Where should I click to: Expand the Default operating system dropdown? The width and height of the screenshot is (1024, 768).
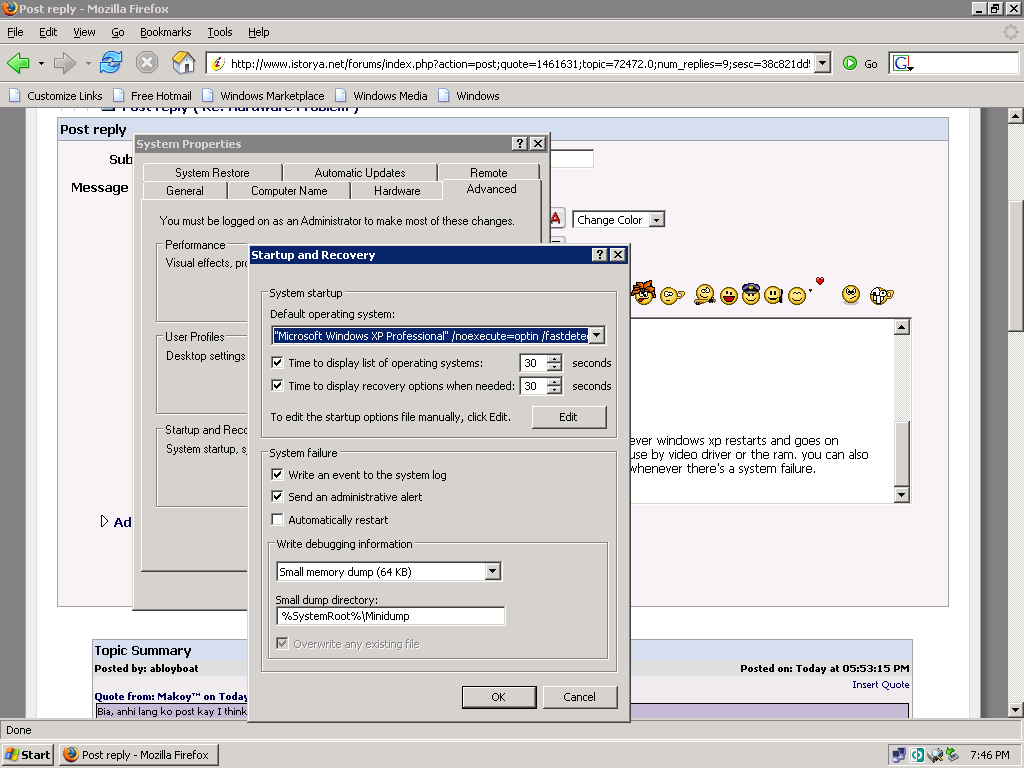pos(596,336)
